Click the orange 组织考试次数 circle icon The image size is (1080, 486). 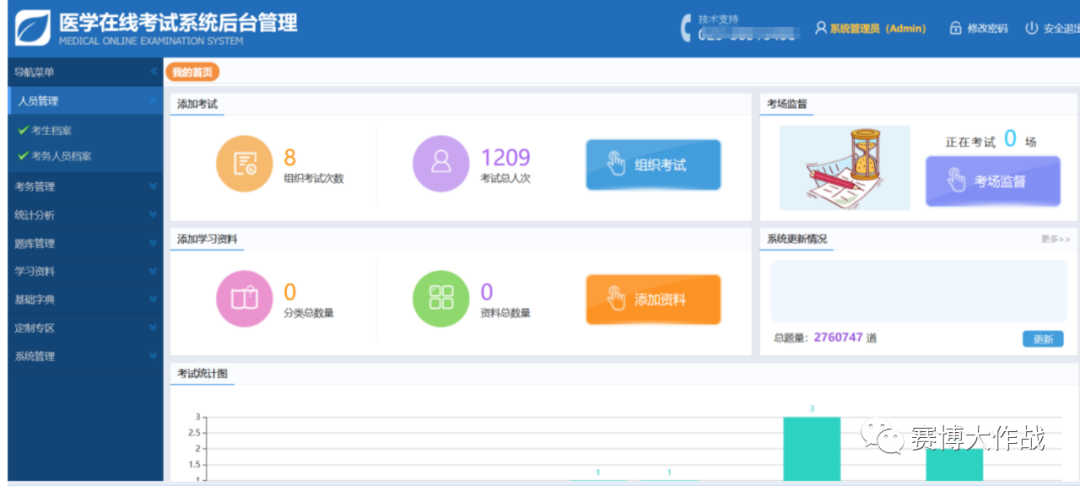(x=245, y=164)
